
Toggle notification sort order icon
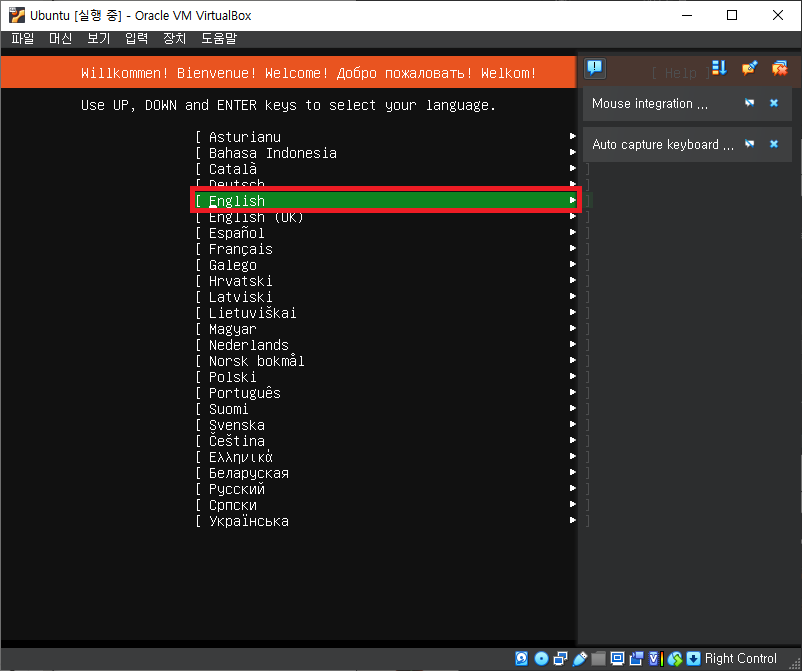(719, 68)
